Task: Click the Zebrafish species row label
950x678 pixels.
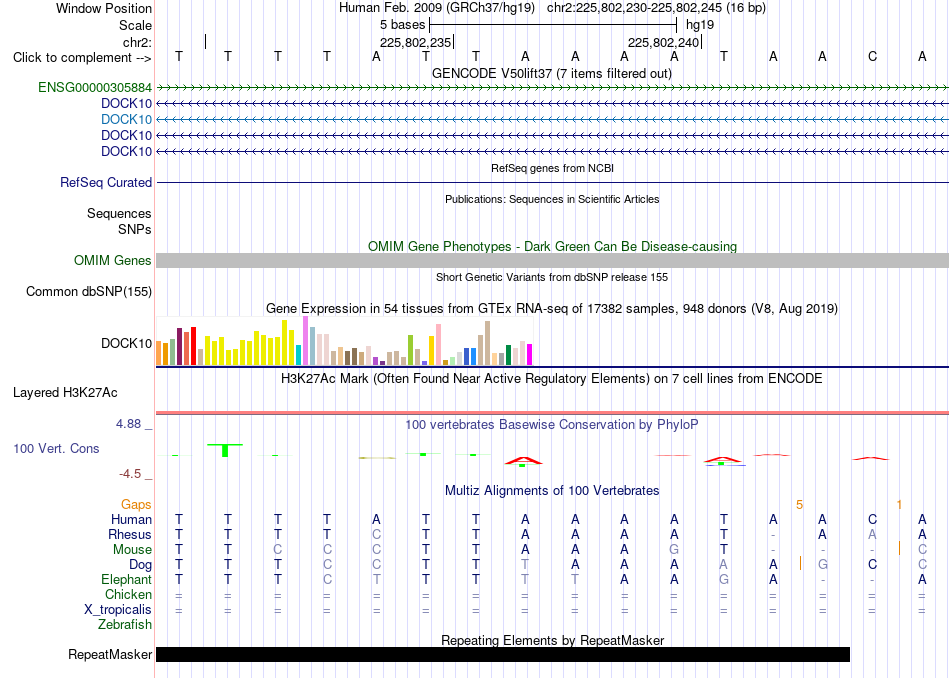Action: (125, 625)
